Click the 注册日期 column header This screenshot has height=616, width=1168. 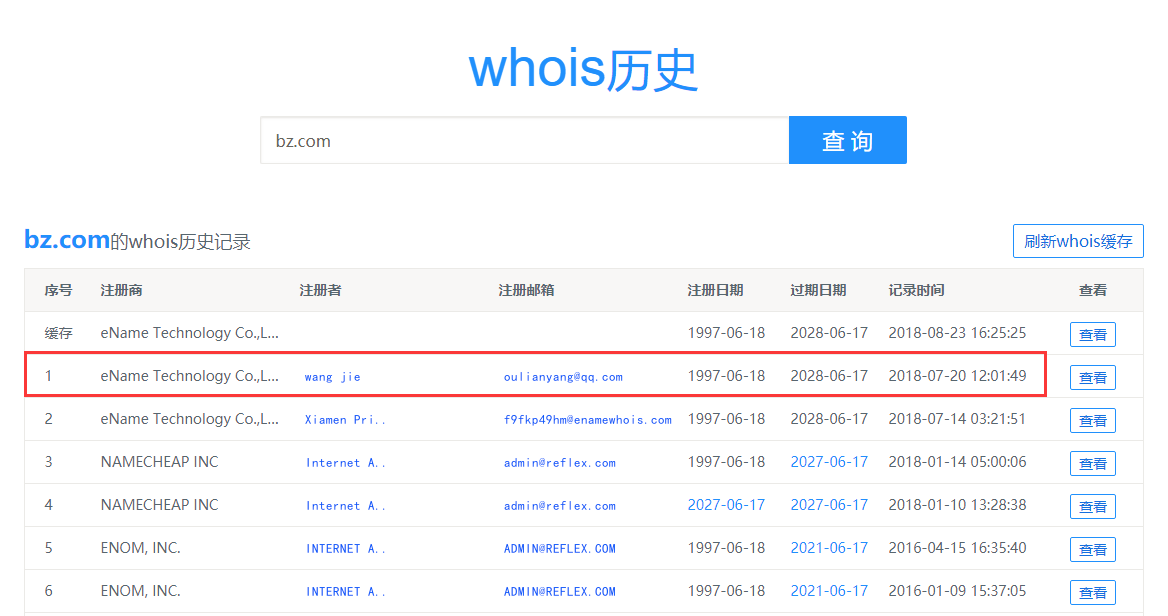(x=715, y=290)
